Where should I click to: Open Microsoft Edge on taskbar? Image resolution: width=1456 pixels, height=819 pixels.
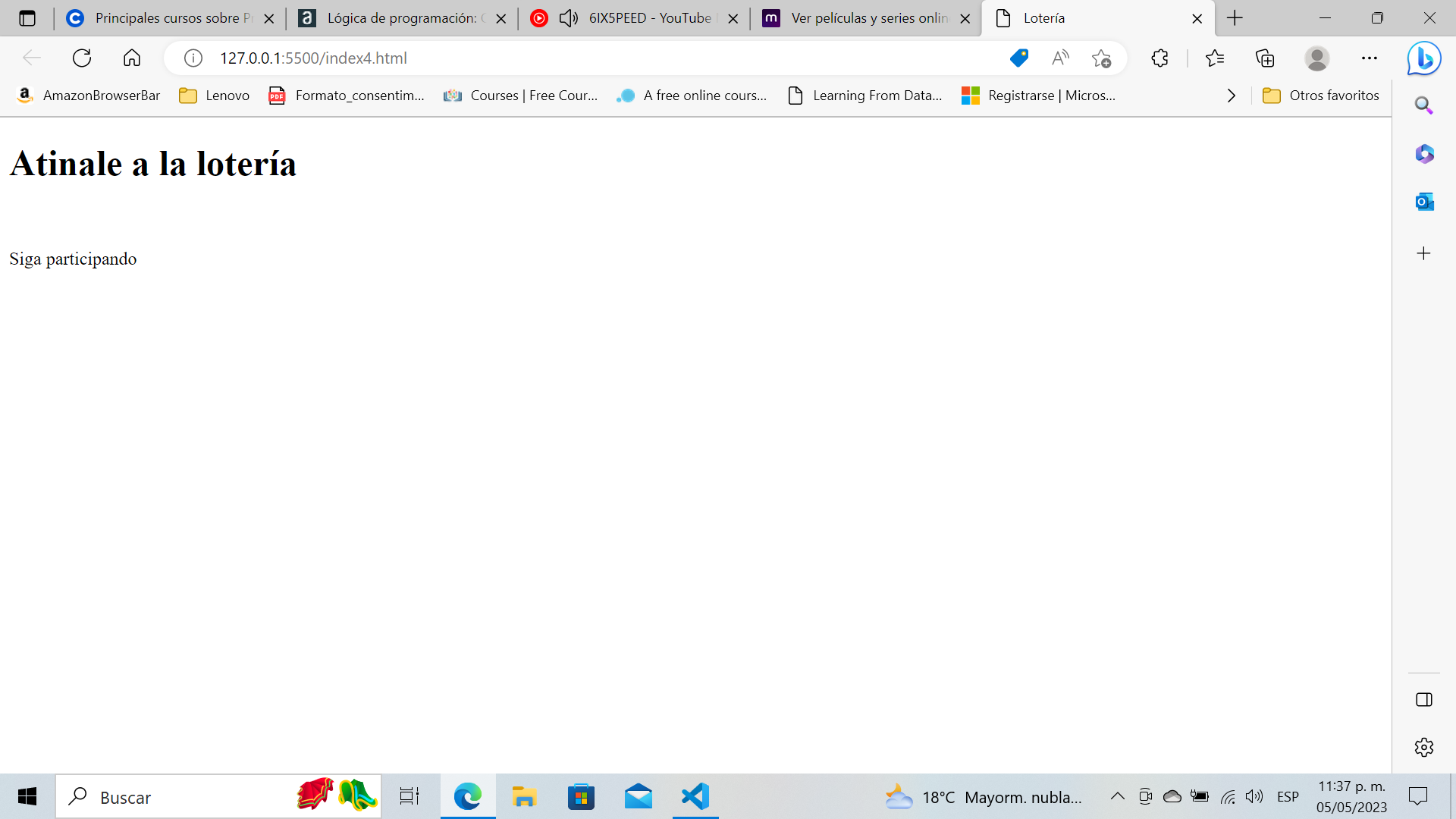pyautogui.click(x=468, y=796)
